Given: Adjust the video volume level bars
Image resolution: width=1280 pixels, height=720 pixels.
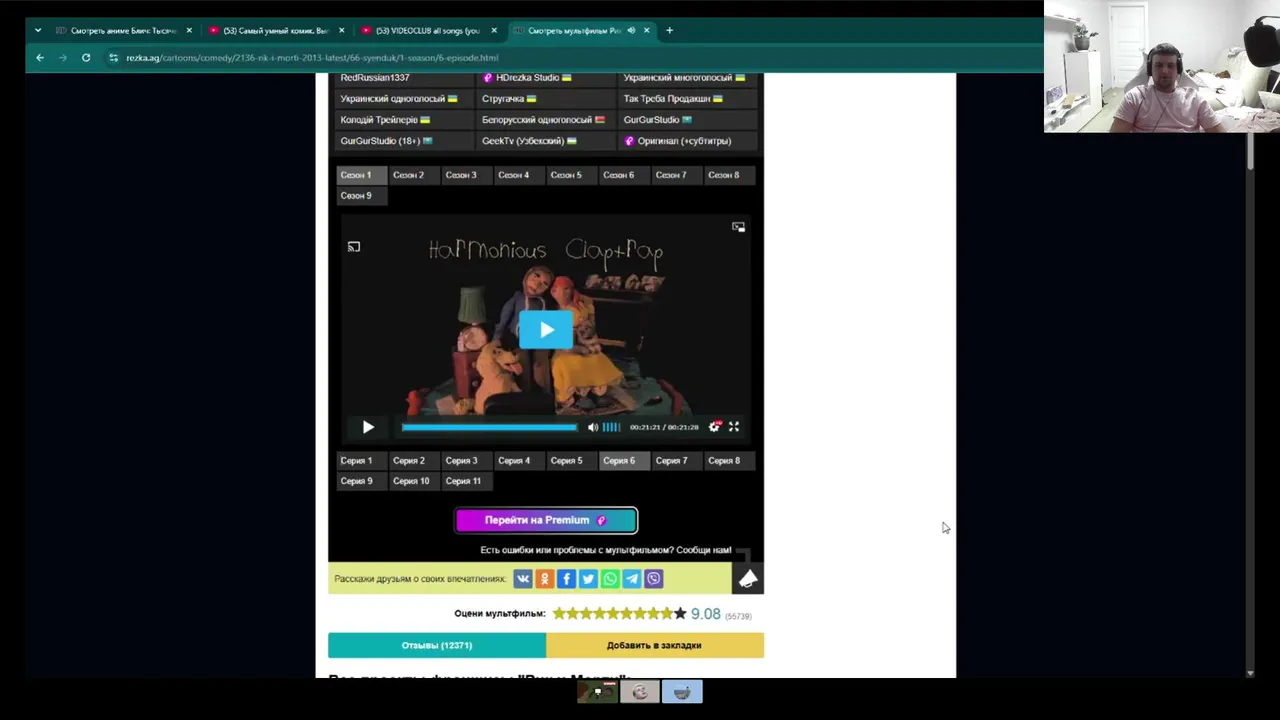Looking at the screenshot, I should (611, 427).
